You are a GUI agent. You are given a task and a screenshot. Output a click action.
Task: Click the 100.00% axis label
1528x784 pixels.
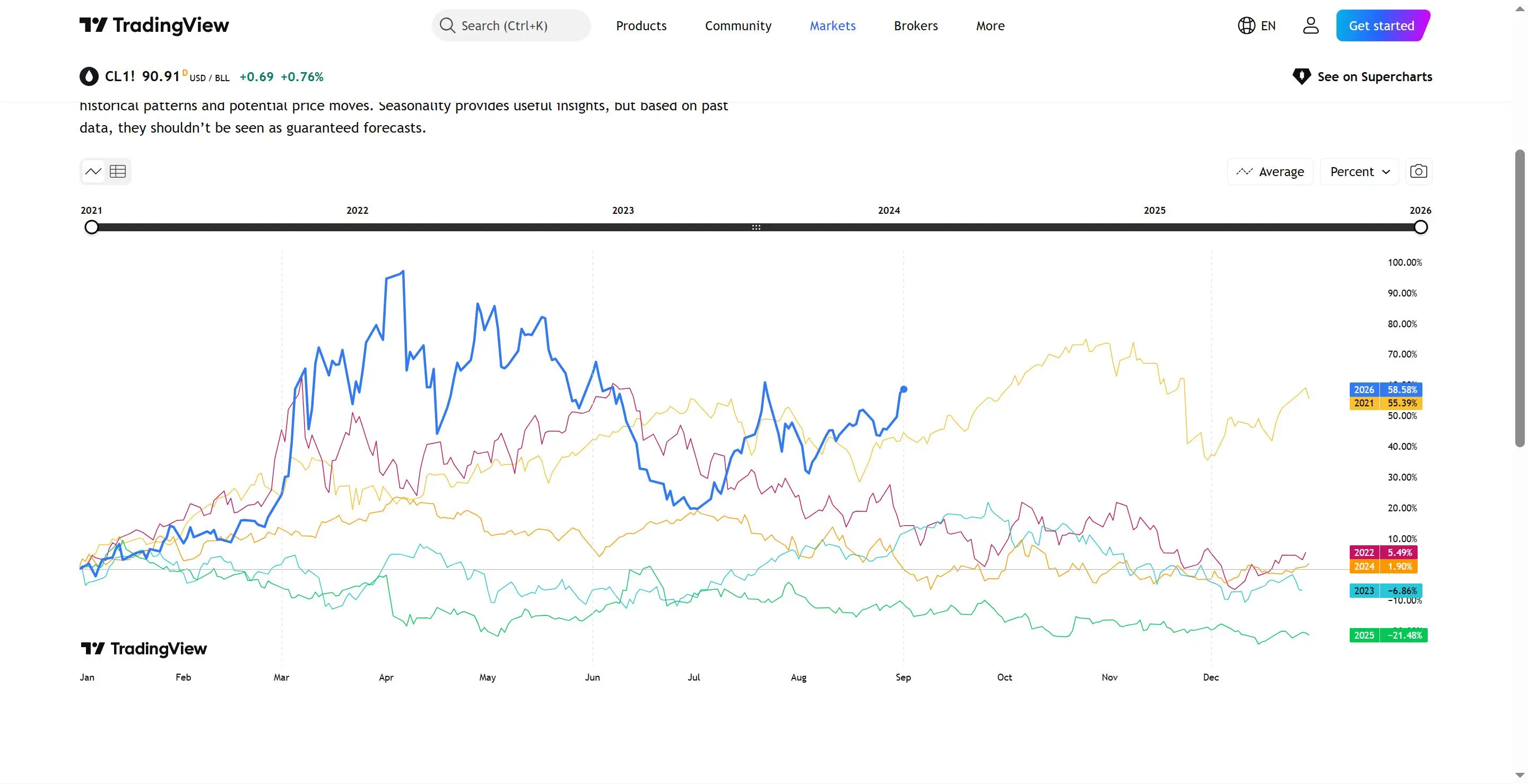tap(1404, 263)
